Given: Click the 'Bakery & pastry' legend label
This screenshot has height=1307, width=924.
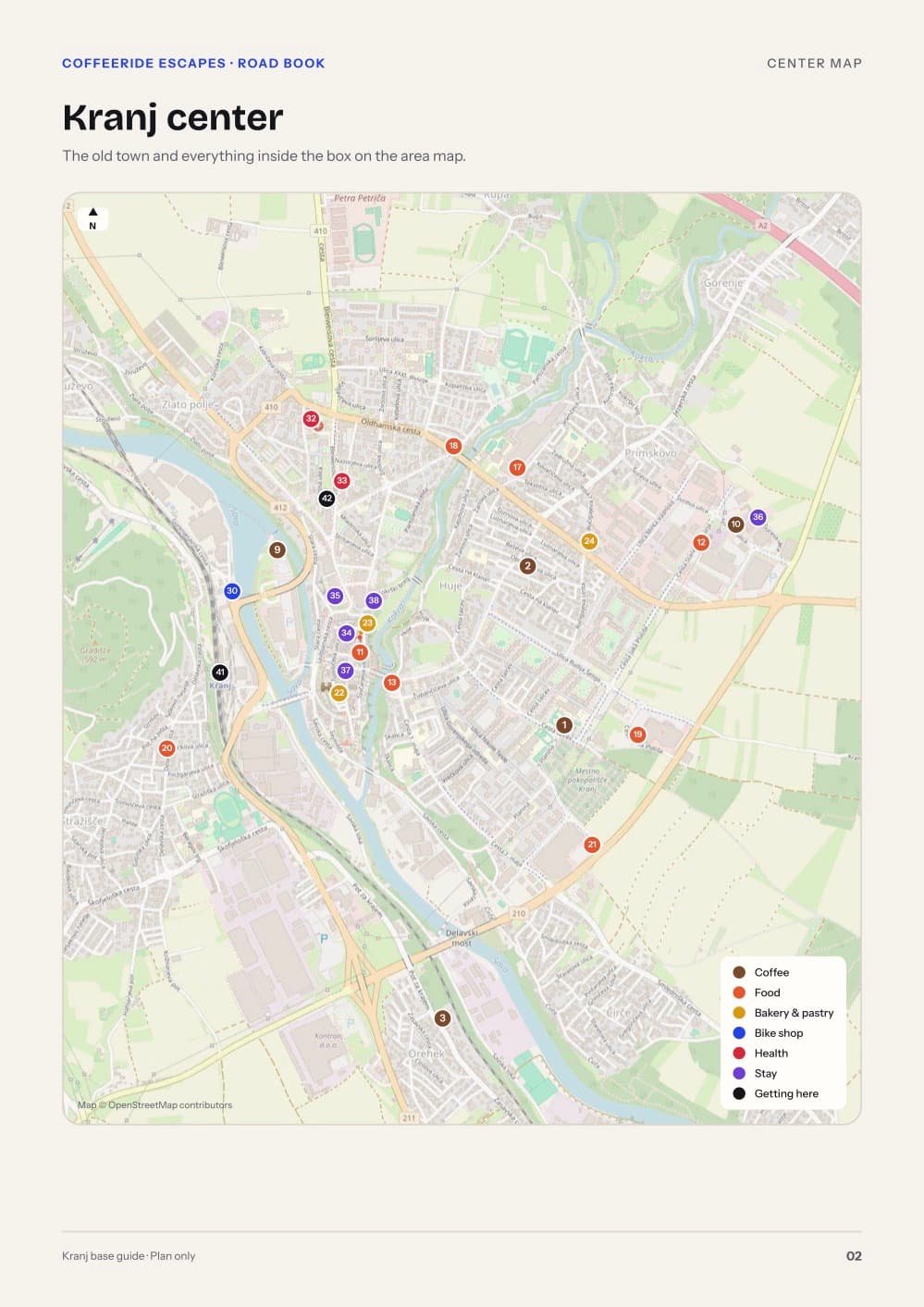Looking at the screenshot, I should point(794,1013).
